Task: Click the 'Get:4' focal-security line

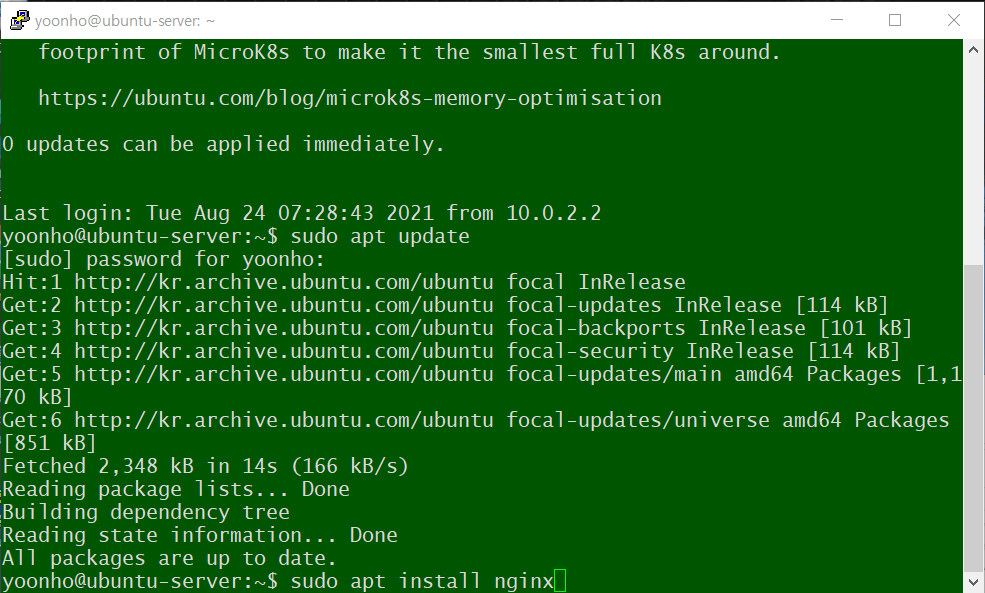Action: (x=451, y=351)
